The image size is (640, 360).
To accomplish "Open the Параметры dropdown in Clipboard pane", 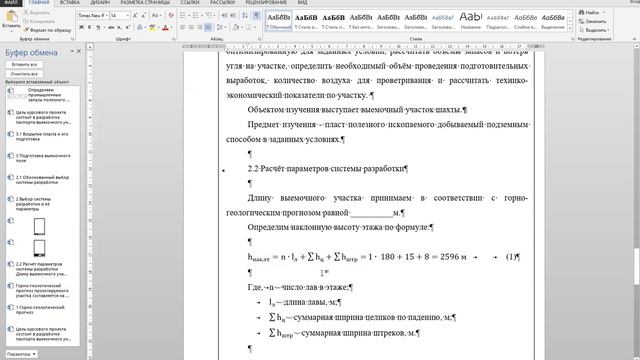I will [x=22, y=354].
